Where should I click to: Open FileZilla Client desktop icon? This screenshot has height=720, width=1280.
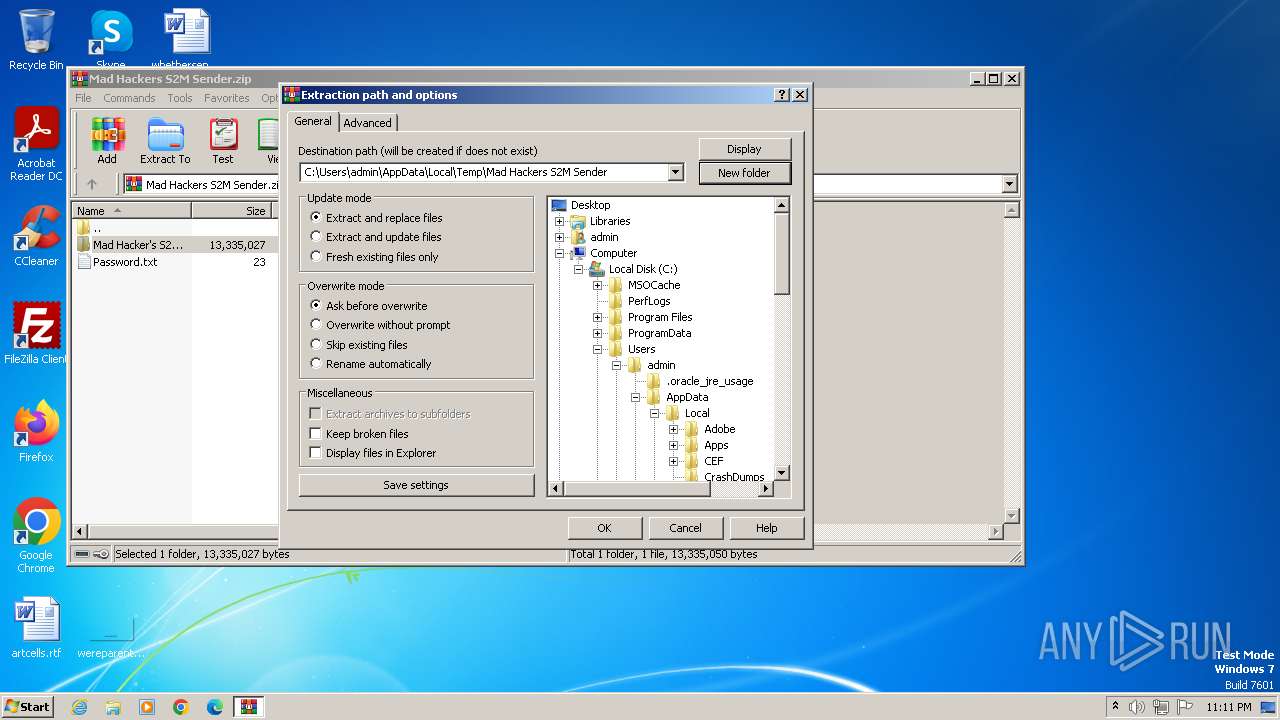(36, 333)
